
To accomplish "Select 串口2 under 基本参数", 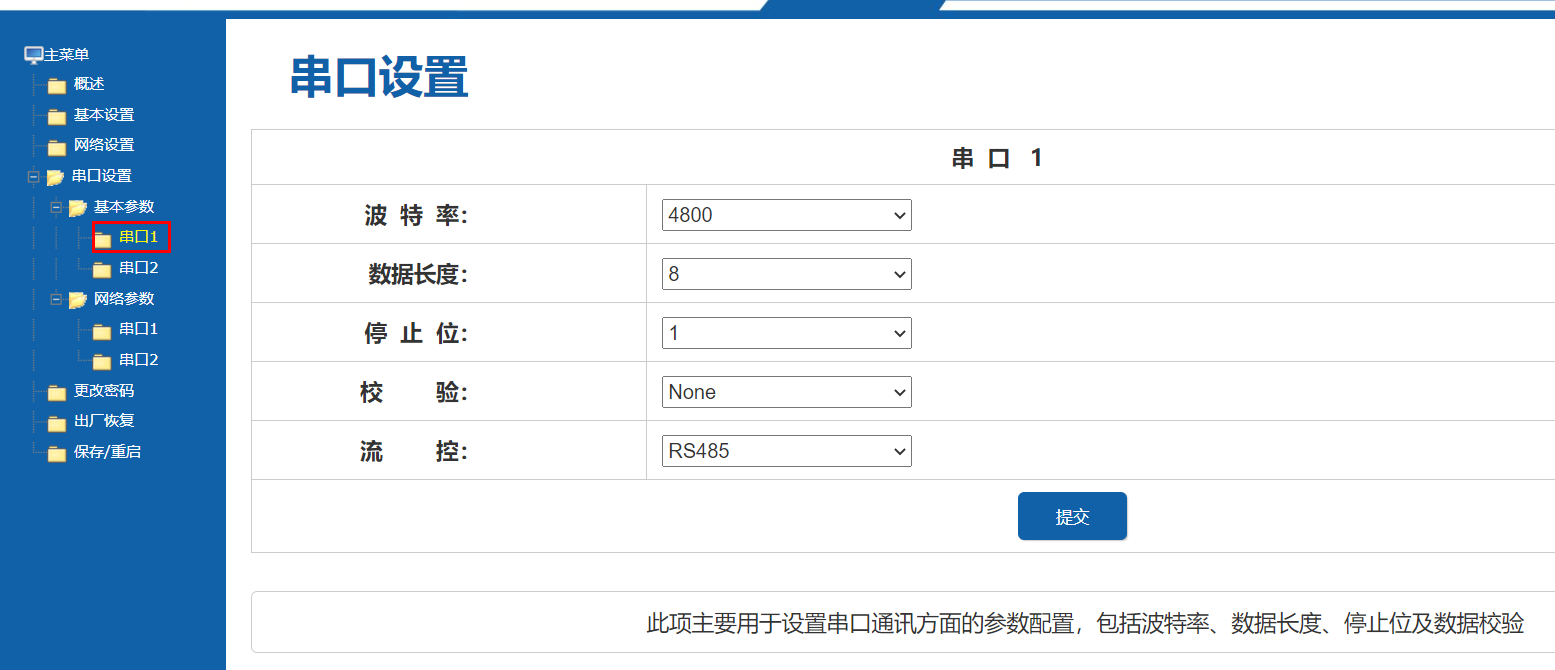I will pyautogui.click(x=138, y=267).
